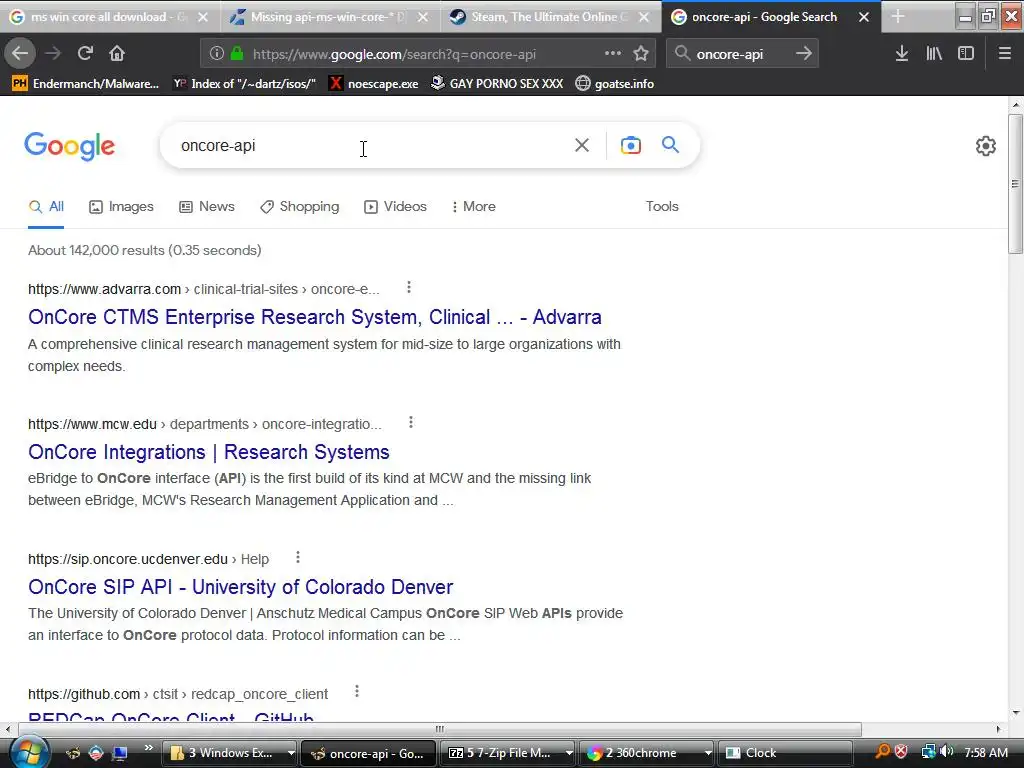Click the green padlock security icon
This screenshot has height=768, width=1024.
(237, 54)
